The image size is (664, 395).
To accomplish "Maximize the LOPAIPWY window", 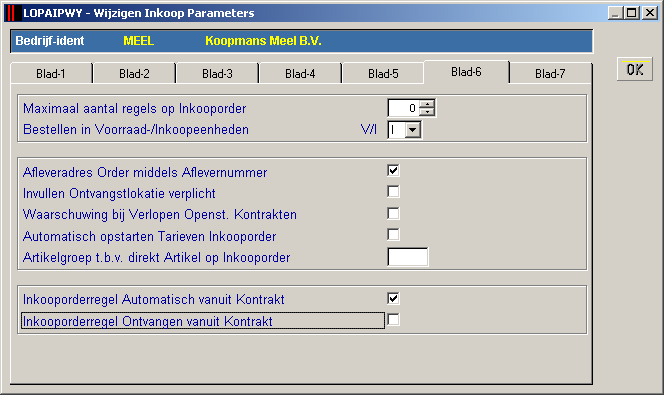I will (x=631, y=13).
